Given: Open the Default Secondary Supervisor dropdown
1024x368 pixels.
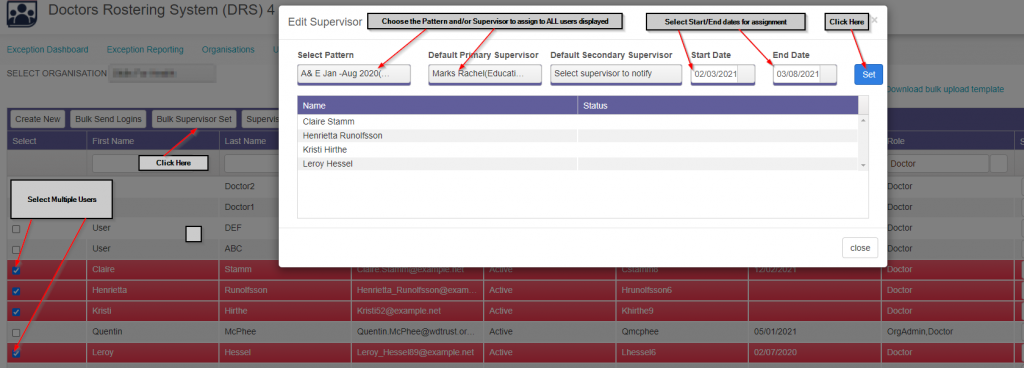Looking at the screenshot, I should coord(616,74).
